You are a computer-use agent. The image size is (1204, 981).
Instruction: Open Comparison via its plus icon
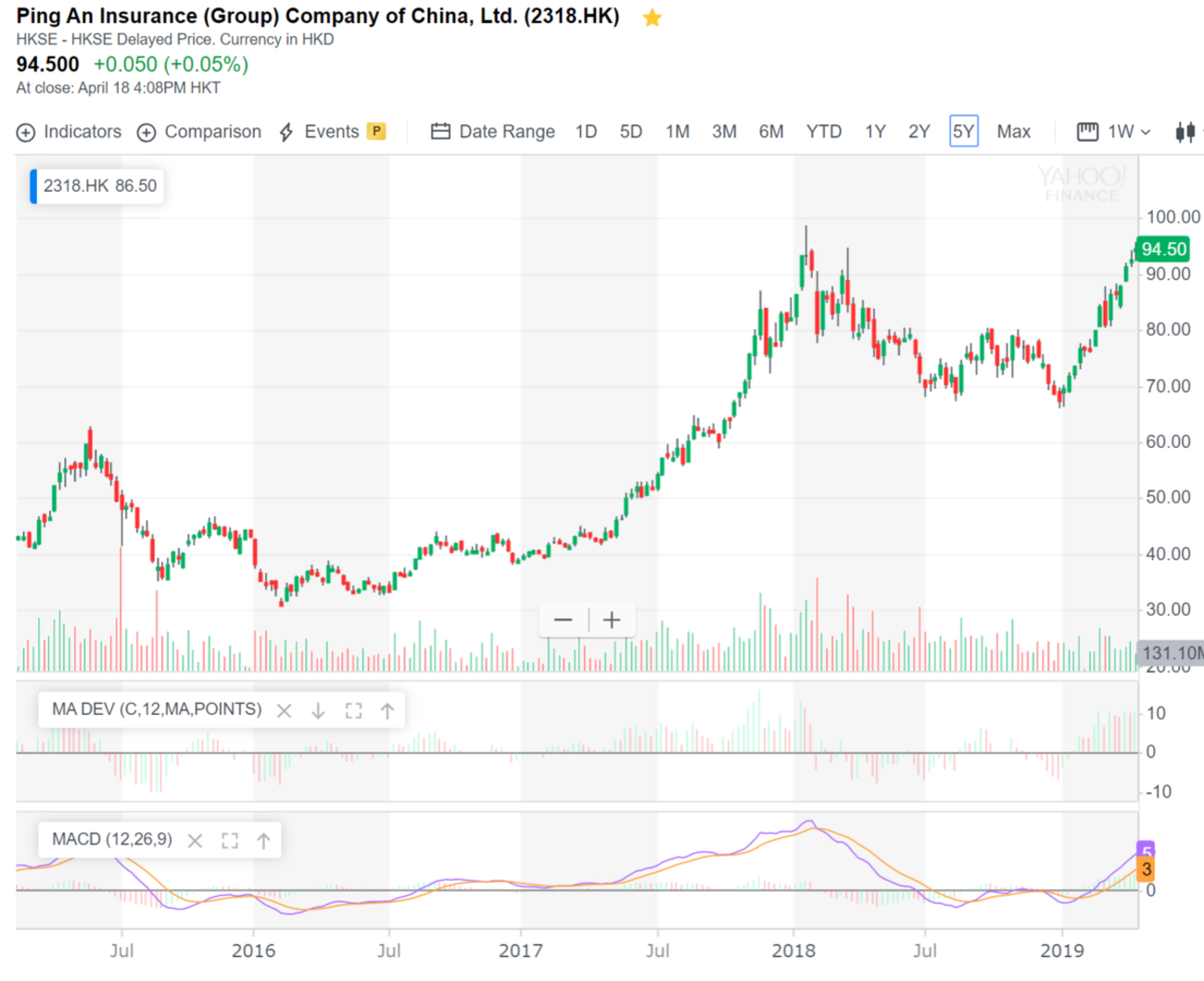(x=146, y=133)
